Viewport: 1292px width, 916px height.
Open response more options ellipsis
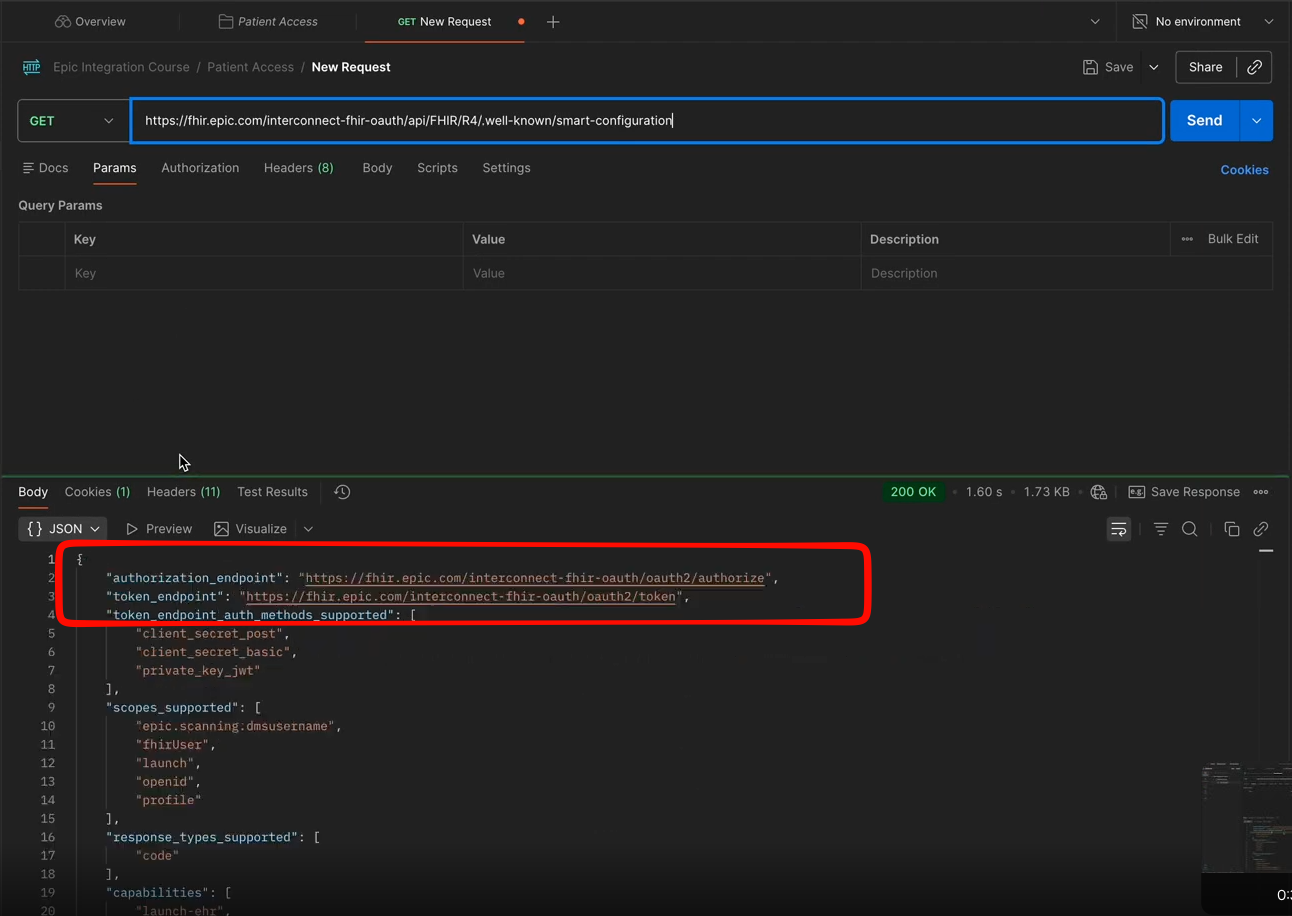1261,492
